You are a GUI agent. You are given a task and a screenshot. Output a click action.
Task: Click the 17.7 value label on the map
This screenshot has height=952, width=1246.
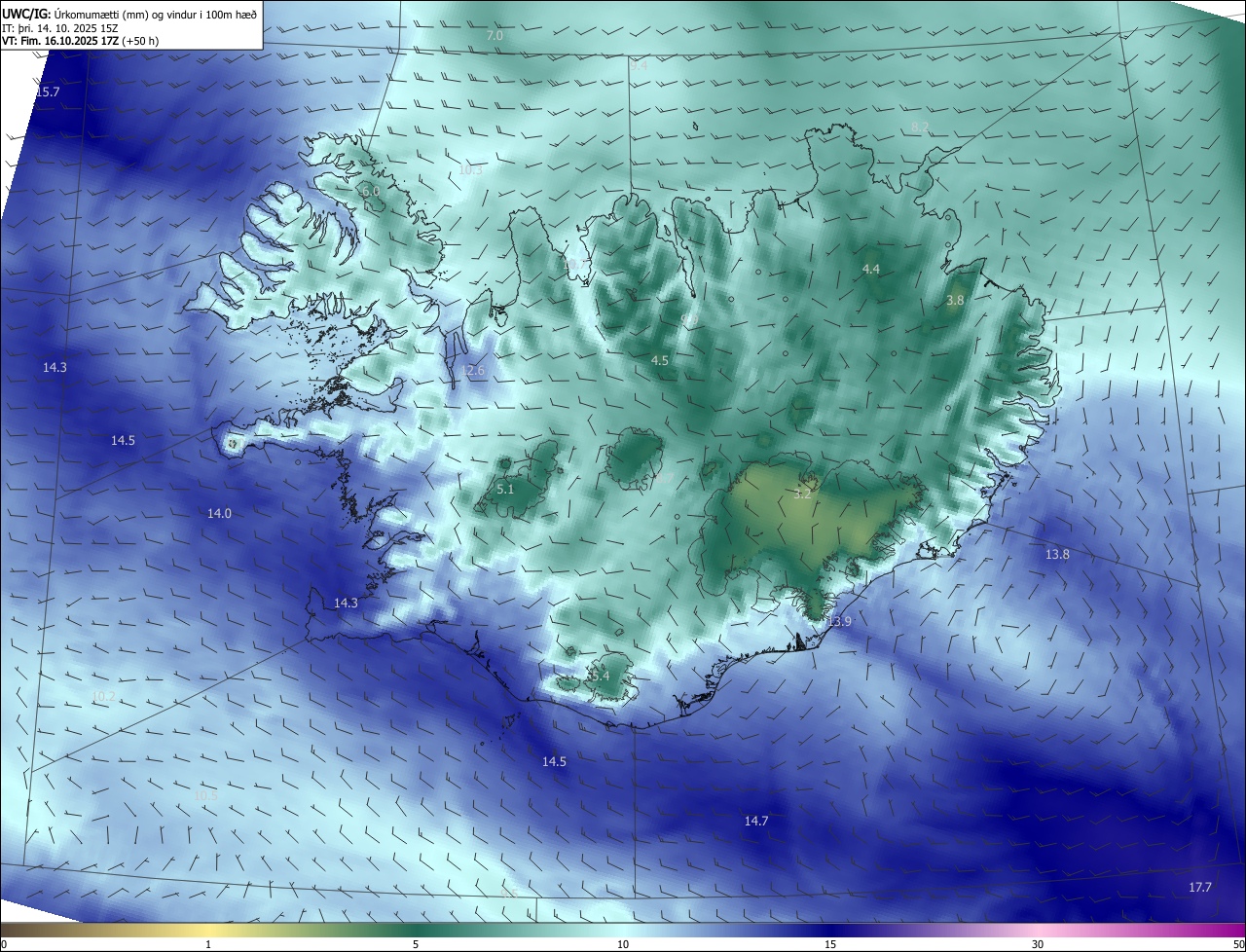point(1200,887)
